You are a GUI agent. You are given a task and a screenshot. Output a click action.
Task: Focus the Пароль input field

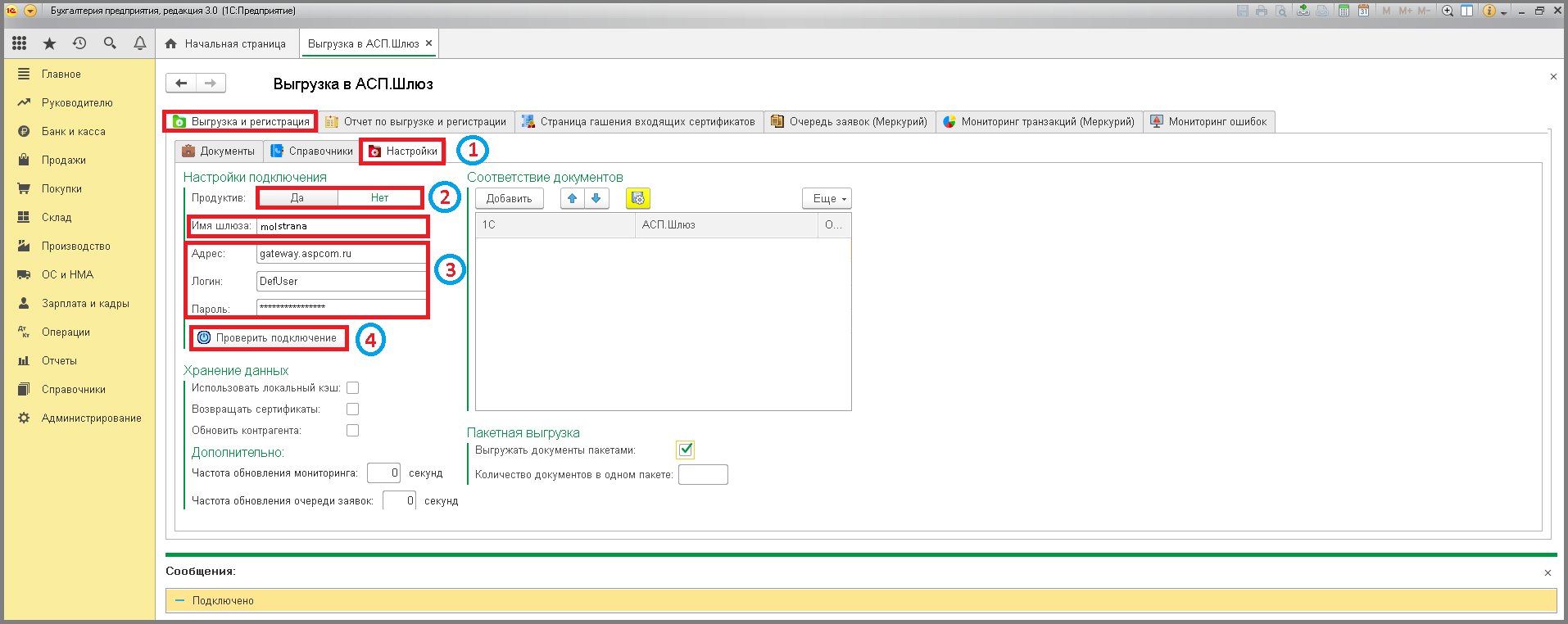pyautogui.click(x=342, y=308)
